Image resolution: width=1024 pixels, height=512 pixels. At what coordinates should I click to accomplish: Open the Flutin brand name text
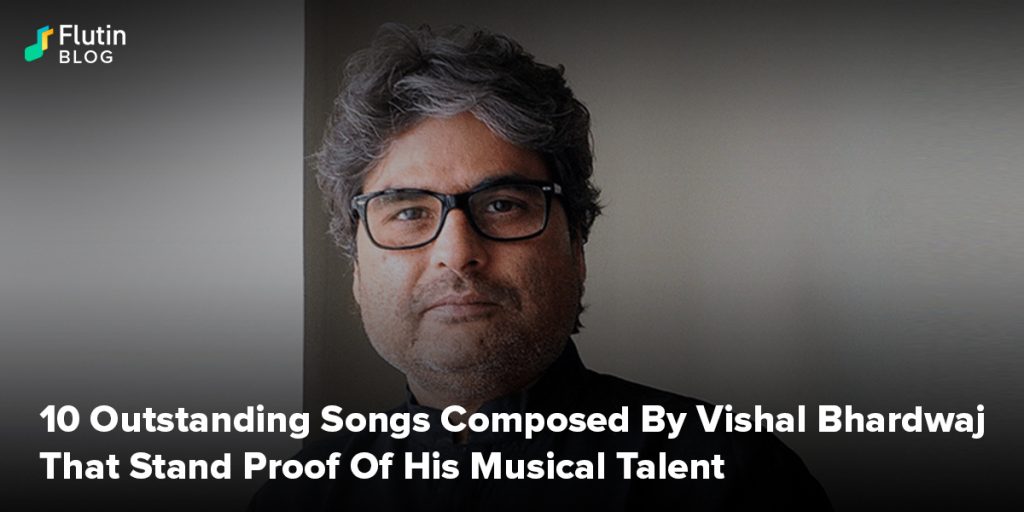click(92, 35)
